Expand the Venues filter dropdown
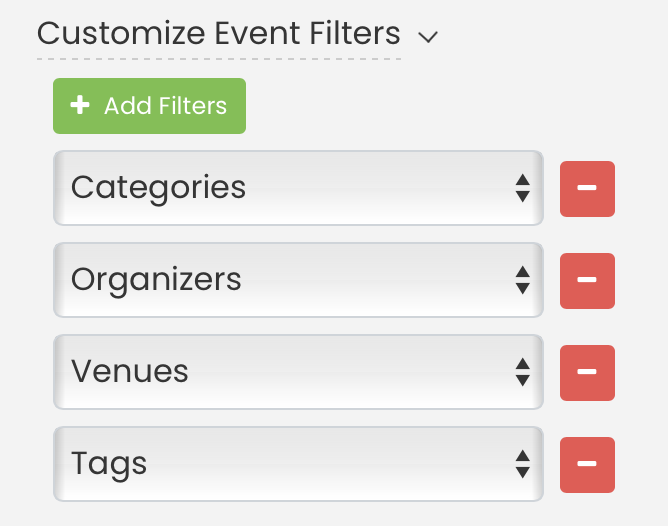The width and height of the screenshot is (668, 526). (x=298, y=372)
